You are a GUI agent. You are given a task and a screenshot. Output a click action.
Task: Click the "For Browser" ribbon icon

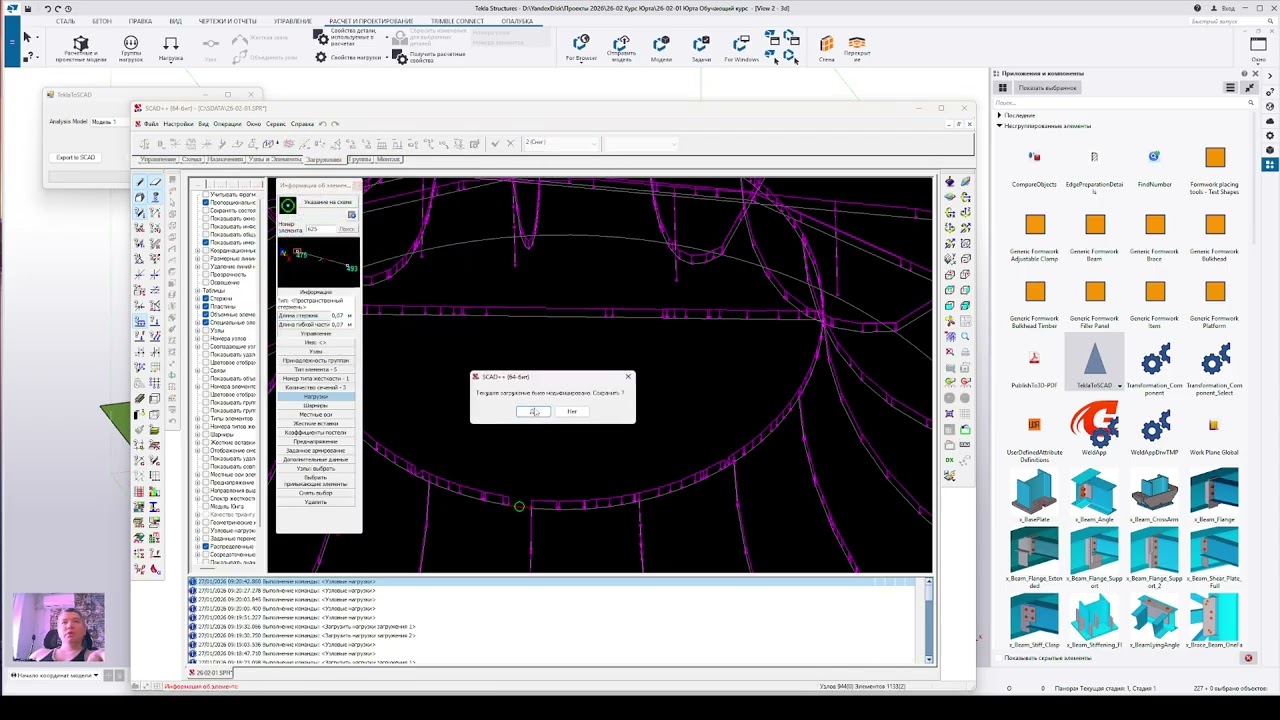[581, 48]
